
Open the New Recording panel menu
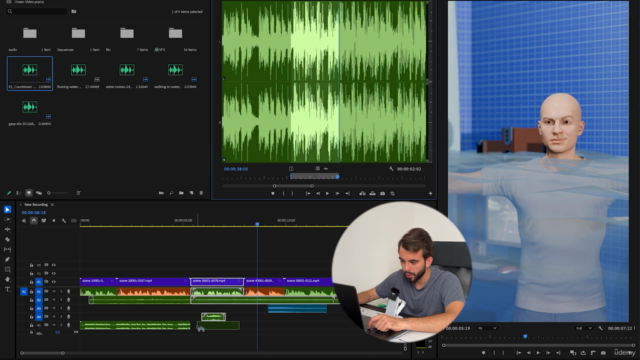pos(52,204)
